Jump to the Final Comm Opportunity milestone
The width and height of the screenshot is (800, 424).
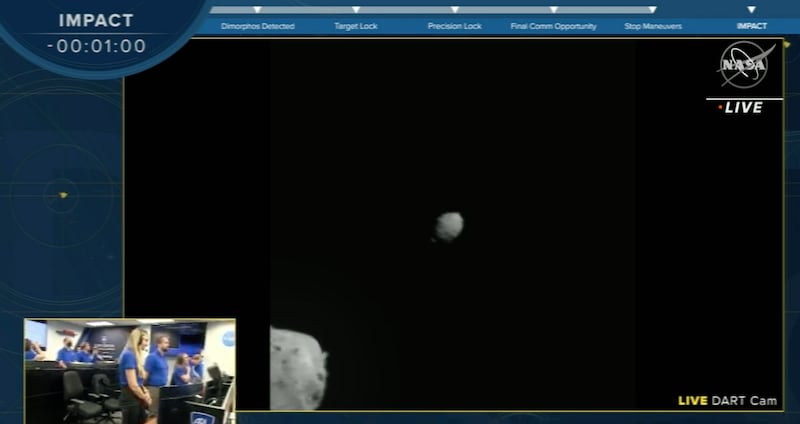point(553,26)
